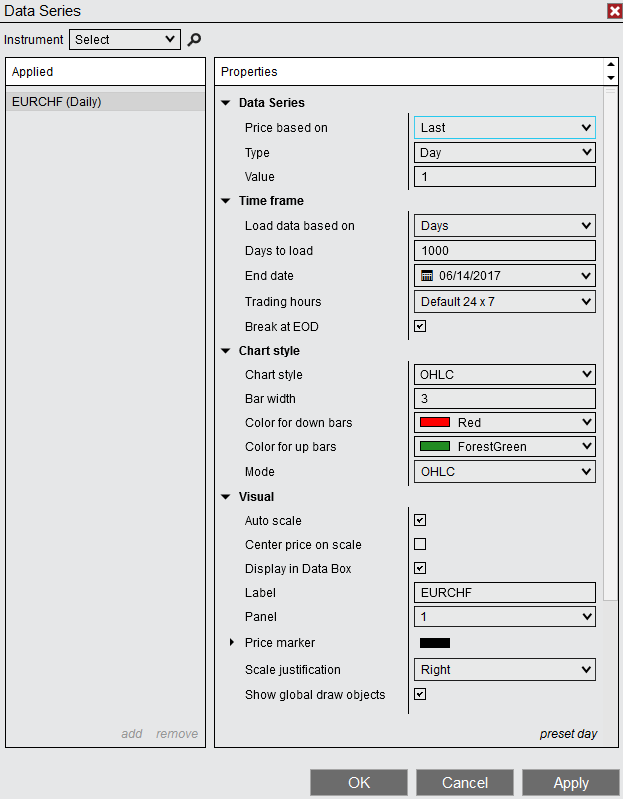
Task: Uncheck Show global draw objects
Action: click(420, 694)
